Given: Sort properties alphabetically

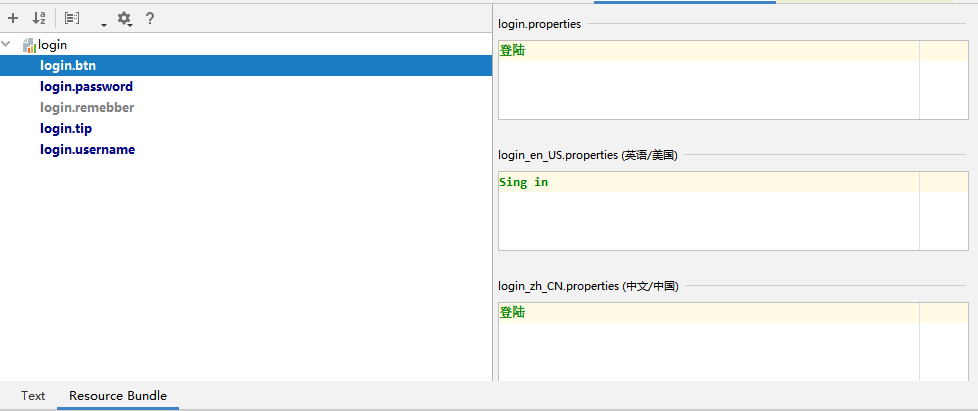Looking at the screenshot, I should tap(39, 18).
